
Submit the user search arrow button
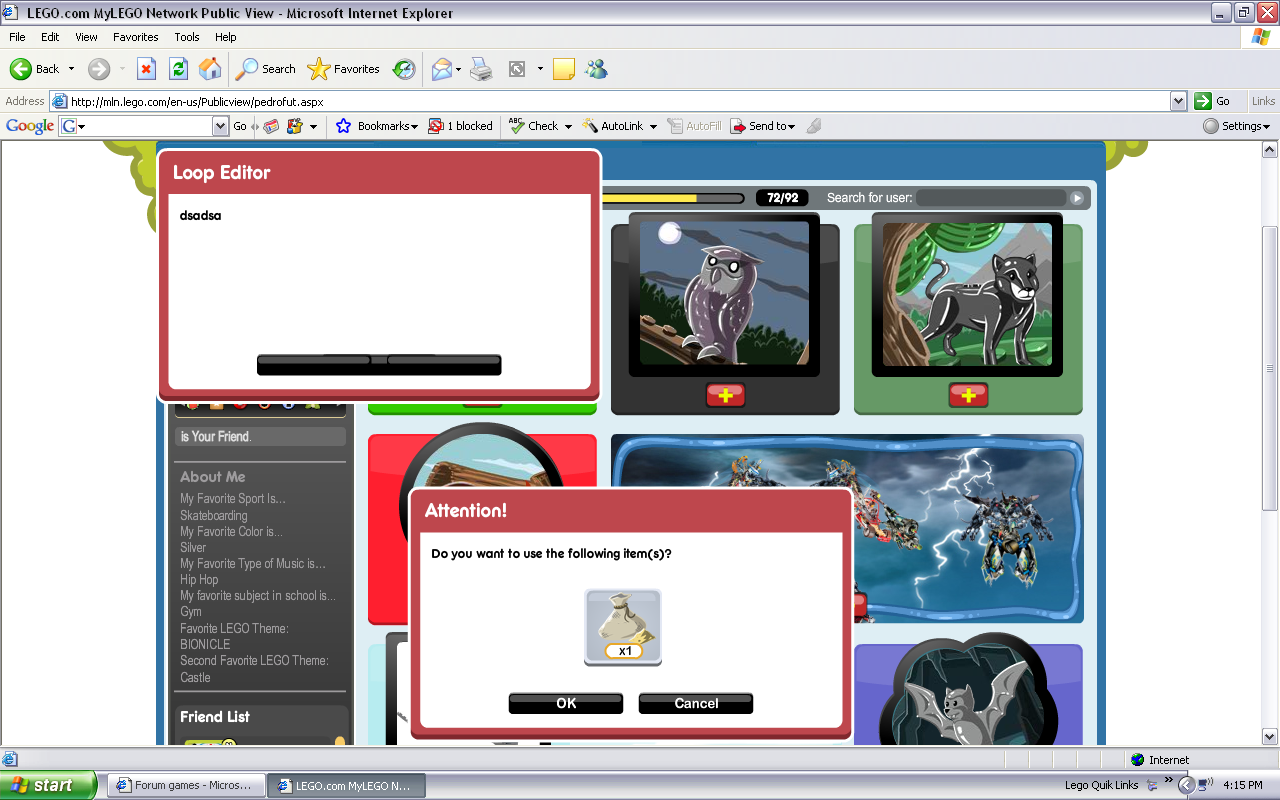pos(1077,198)
